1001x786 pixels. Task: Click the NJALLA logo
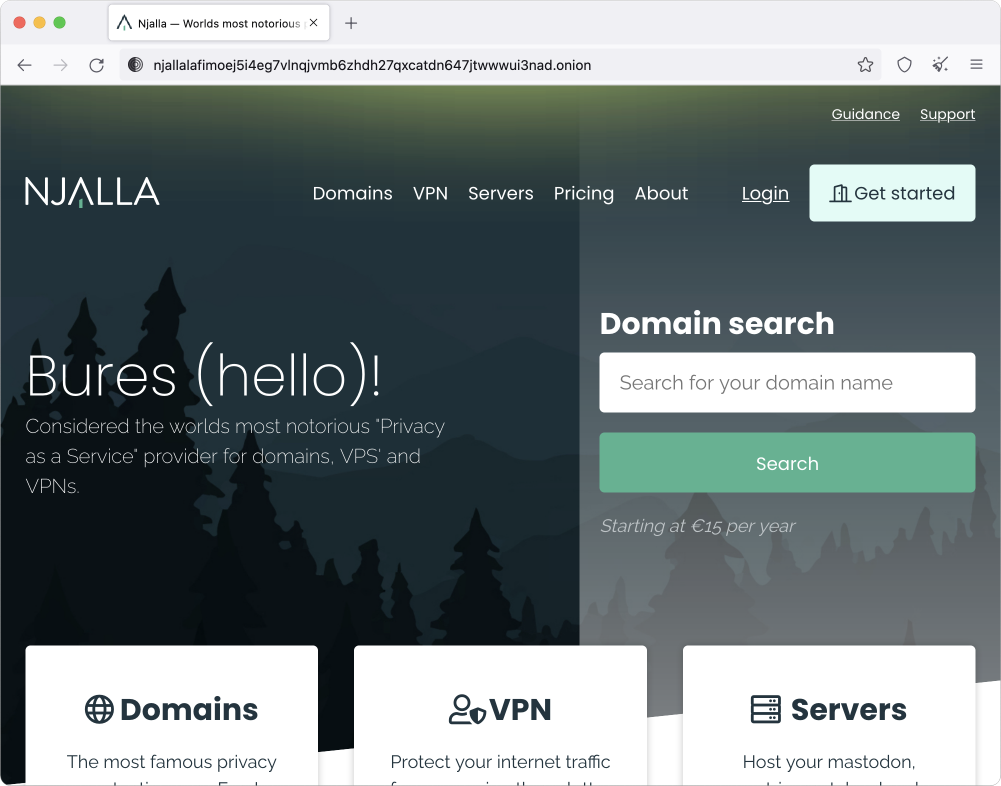92,192
